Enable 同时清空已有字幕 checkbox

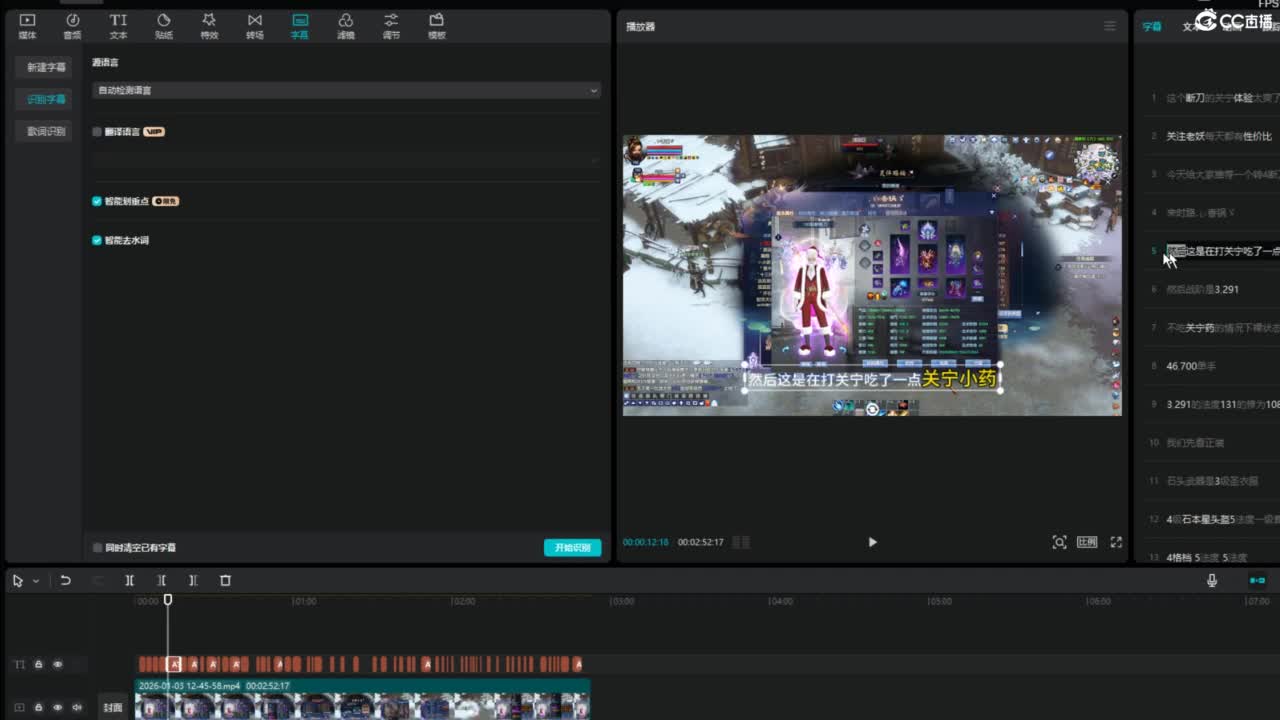97,548
